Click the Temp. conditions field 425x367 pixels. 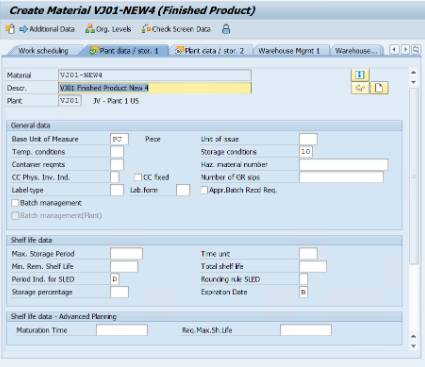(x=117, y=152)
